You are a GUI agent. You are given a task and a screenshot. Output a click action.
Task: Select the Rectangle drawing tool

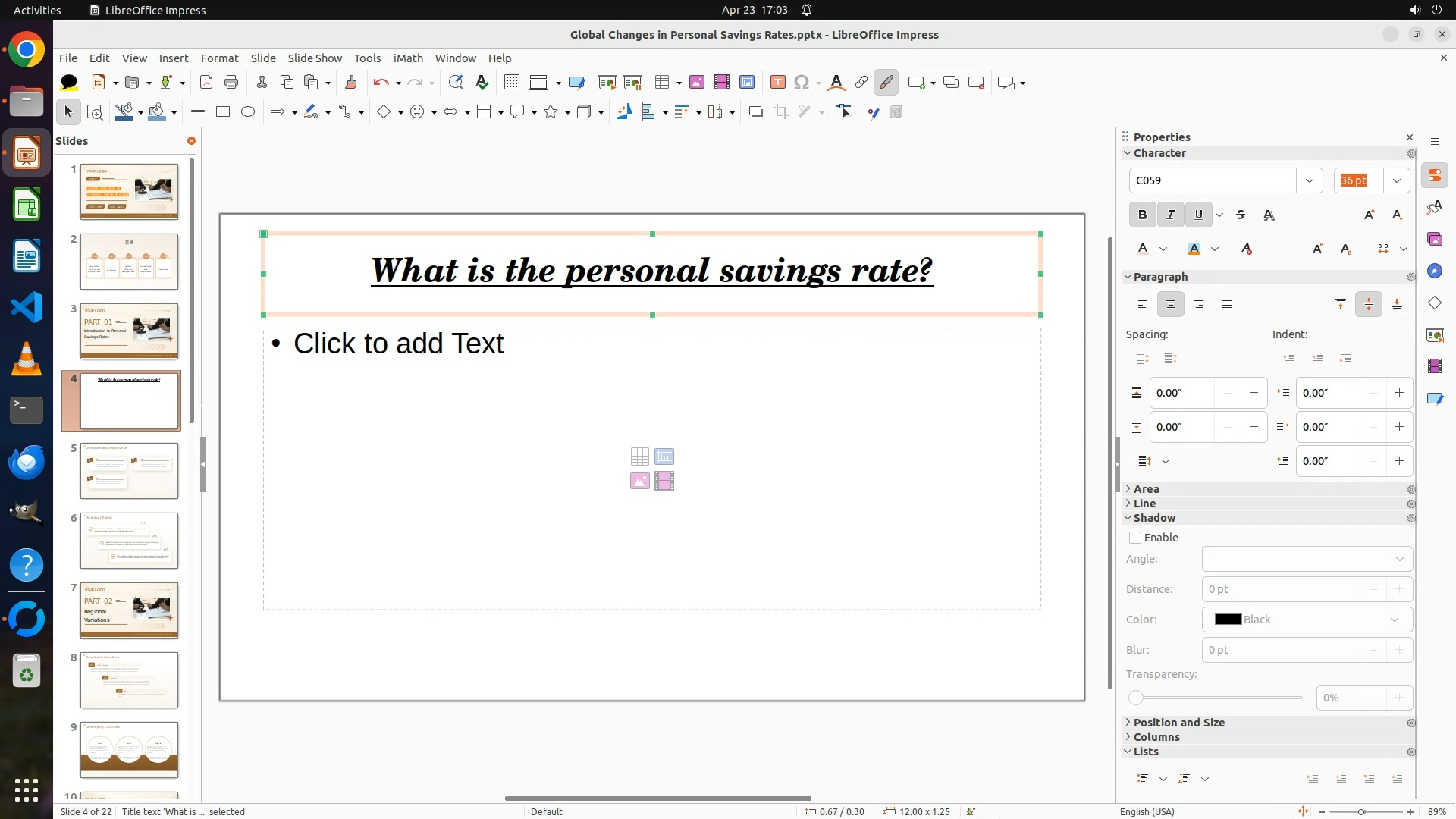[223, 112]
